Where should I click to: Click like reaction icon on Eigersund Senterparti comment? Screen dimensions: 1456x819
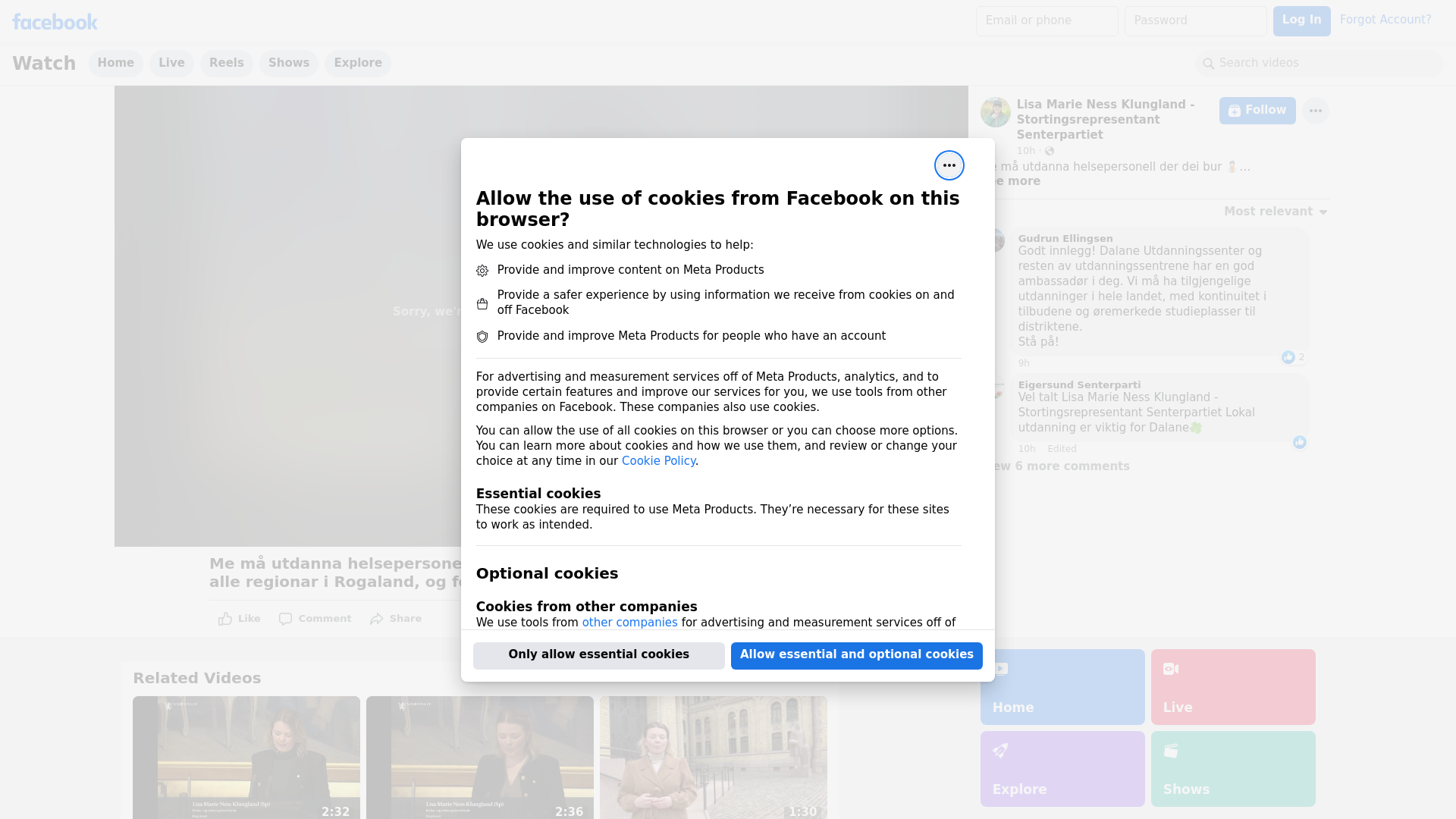coord(1299,442)
